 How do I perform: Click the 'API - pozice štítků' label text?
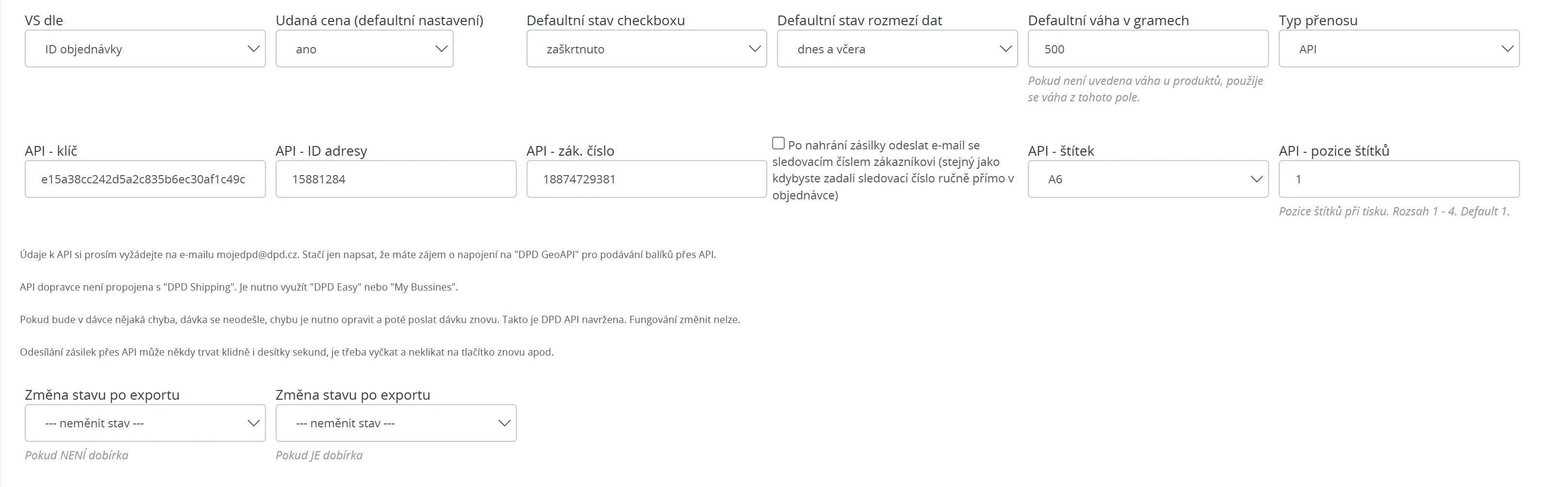[x=1334, y=150]
